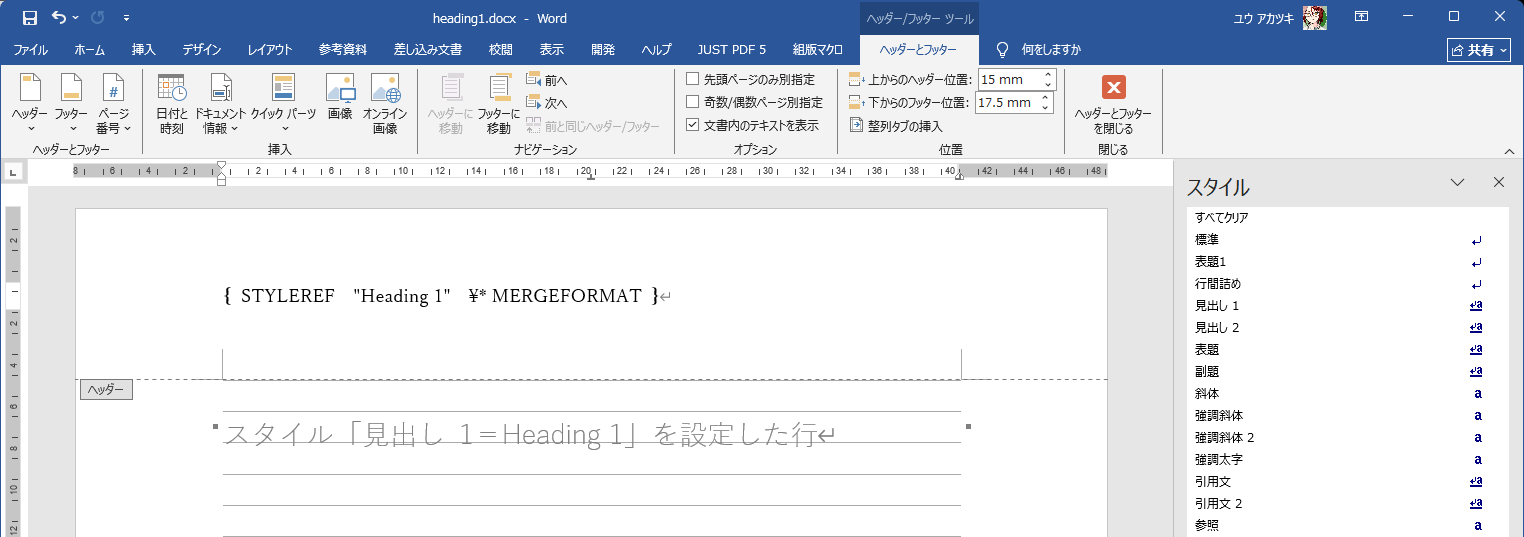This screenshot has height=537, width=1524.
Task: Jump with フッターに移動 button
Action: 499,104
